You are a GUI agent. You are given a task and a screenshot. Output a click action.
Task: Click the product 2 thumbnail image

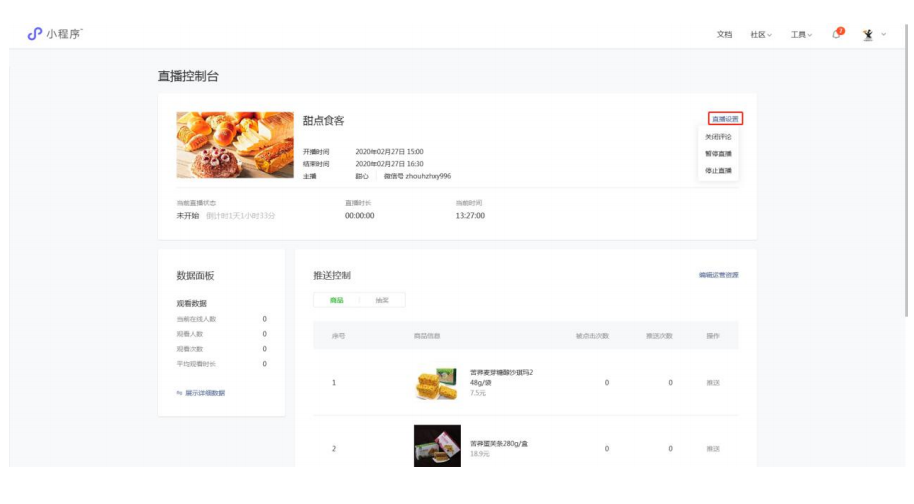437,446
